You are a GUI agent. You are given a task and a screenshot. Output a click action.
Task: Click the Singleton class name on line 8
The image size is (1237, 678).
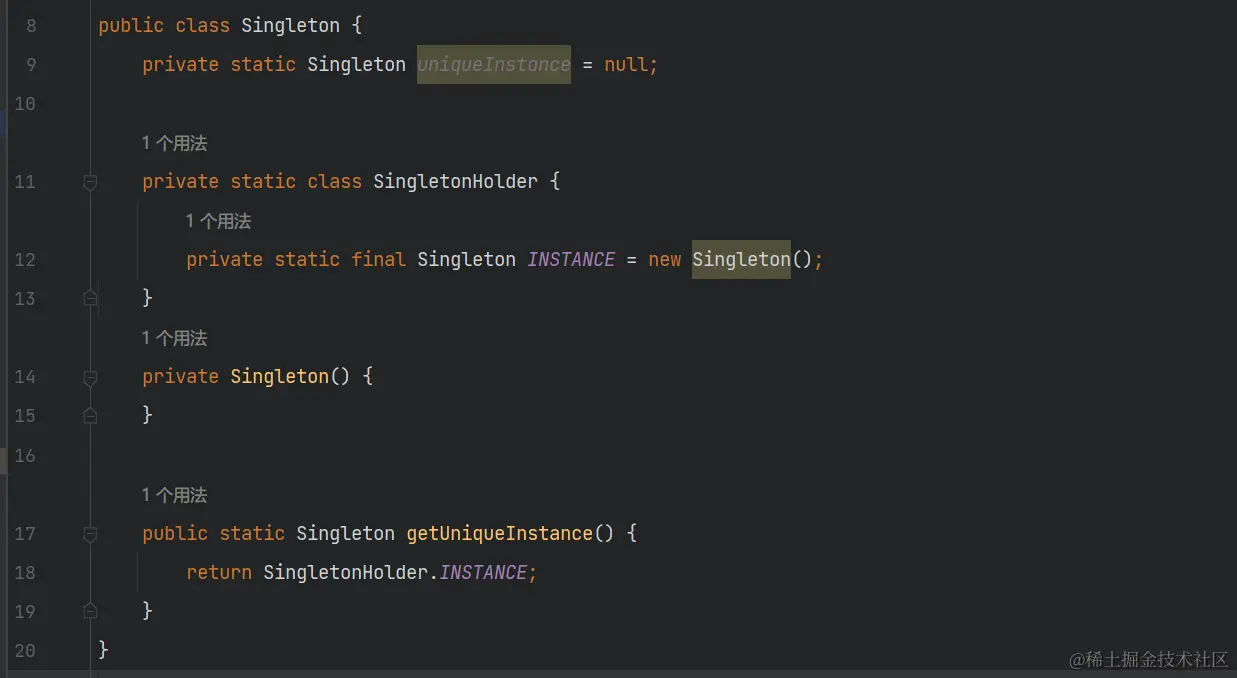pos(290,26)
